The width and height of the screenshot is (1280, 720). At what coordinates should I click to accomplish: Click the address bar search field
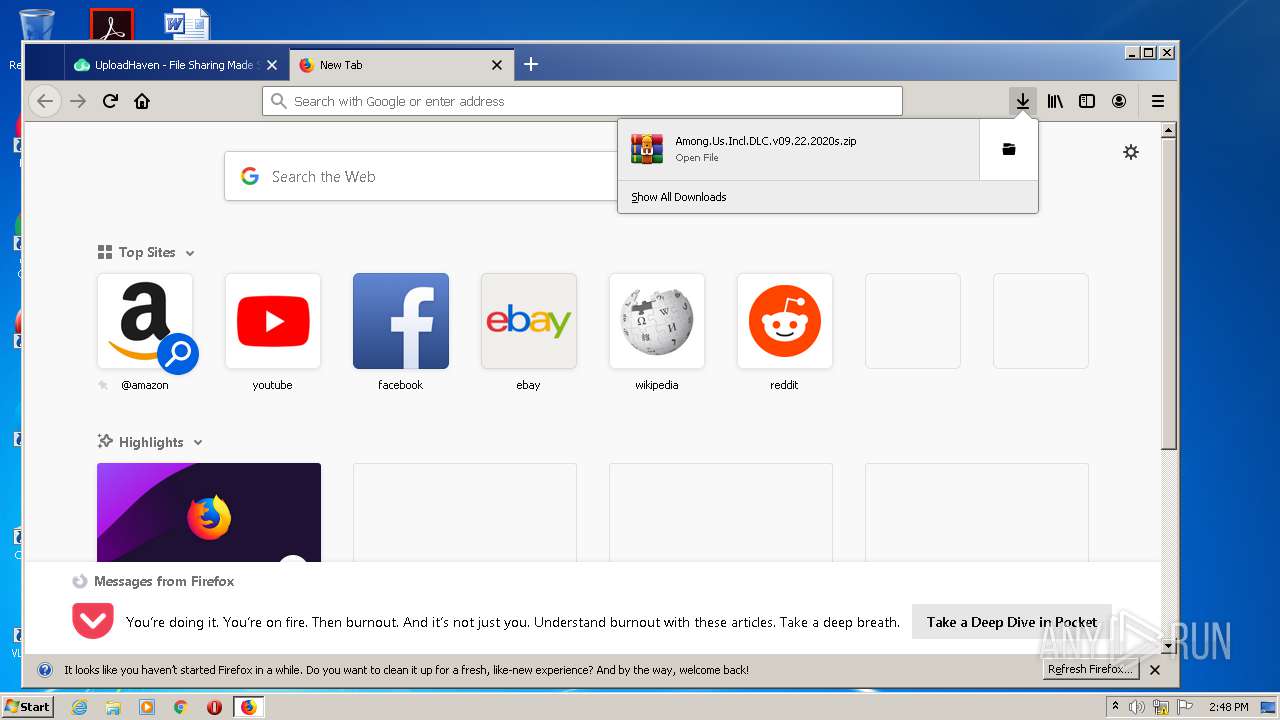[x=583, y=101]
